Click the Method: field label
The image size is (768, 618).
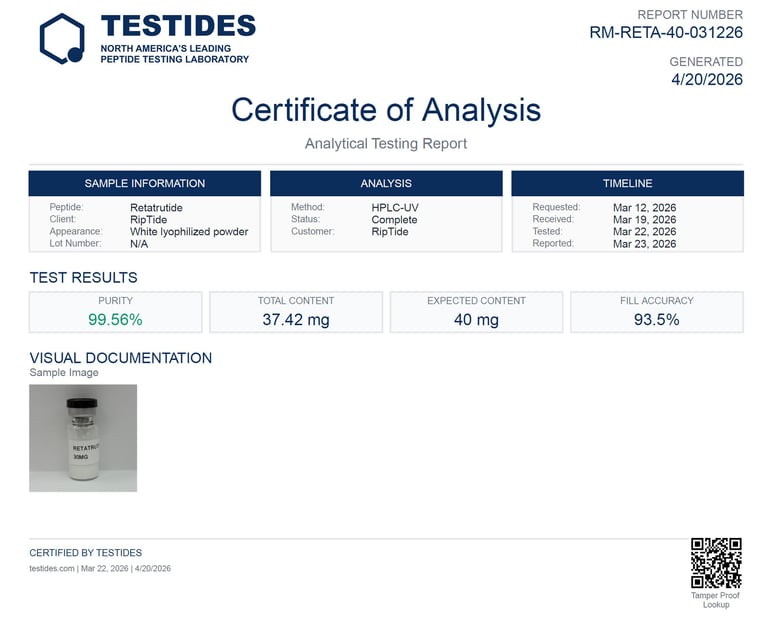click(308, 207)
